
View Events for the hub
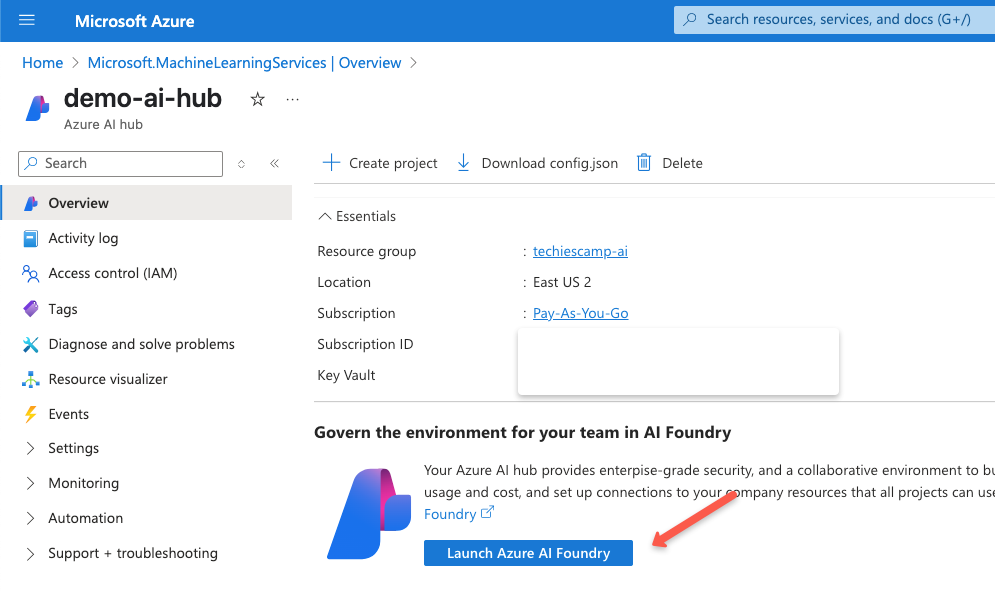pos(68,413)
